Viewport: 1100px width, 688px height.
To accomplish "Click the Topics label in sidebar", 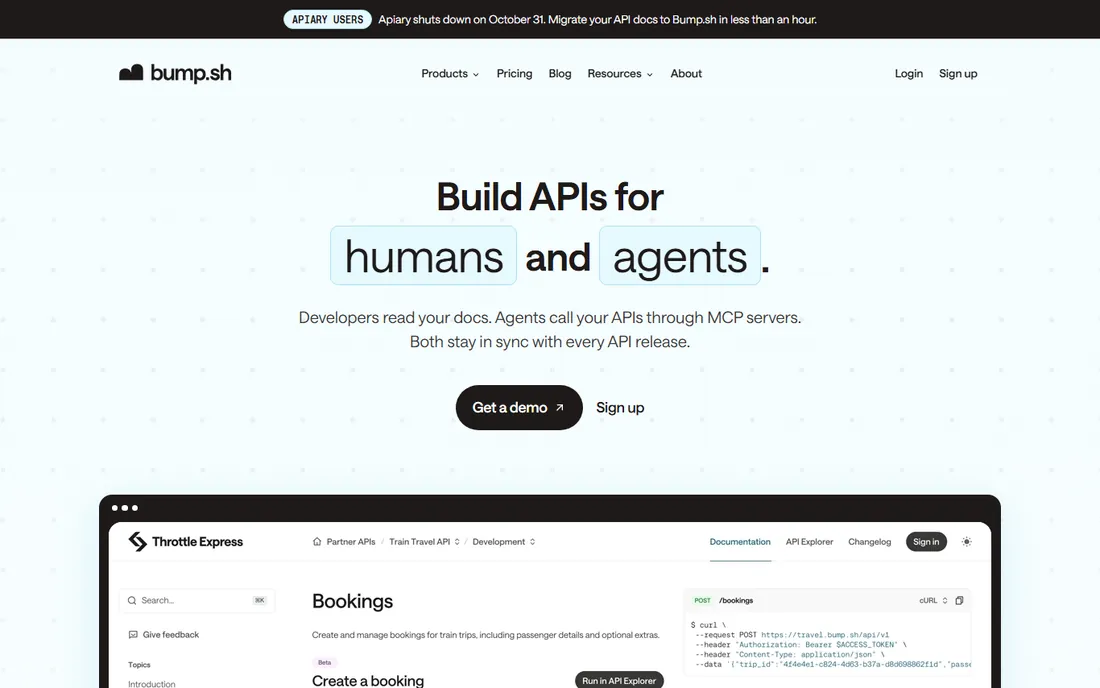I will 139,664.
